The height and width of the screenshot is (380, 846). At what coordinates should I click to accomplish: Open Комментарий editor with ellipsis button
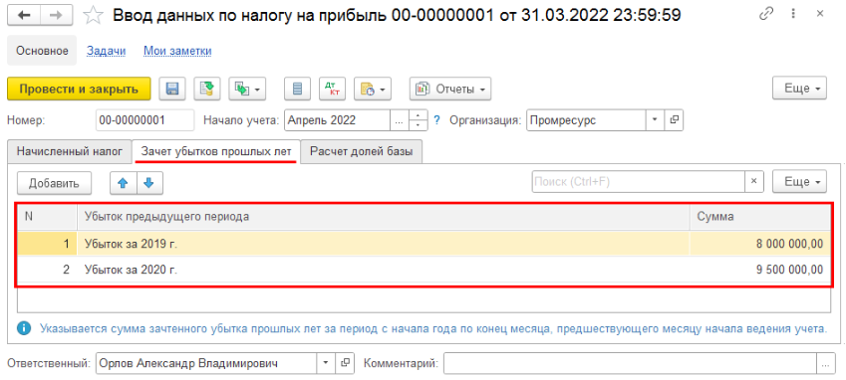click(825, 363)
